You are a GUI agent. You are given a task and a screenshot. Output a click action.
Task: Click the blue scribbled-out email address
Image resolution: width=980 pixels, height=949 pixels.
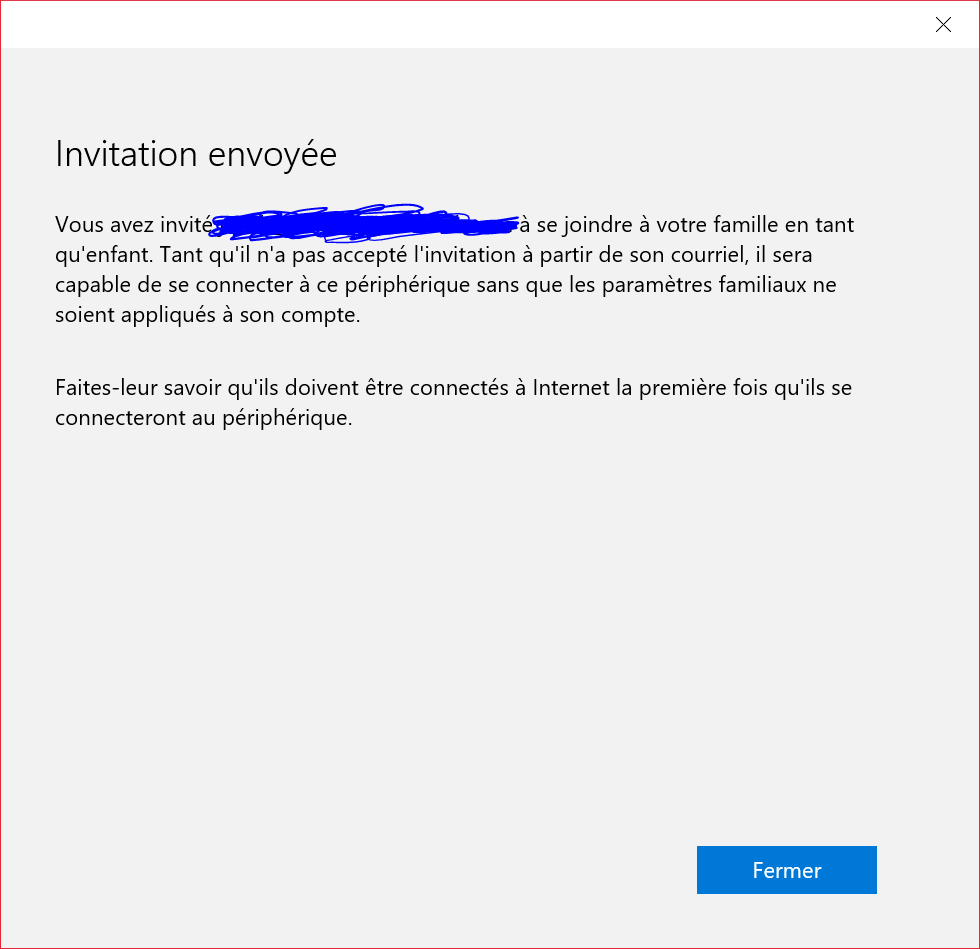click(365, 224)
